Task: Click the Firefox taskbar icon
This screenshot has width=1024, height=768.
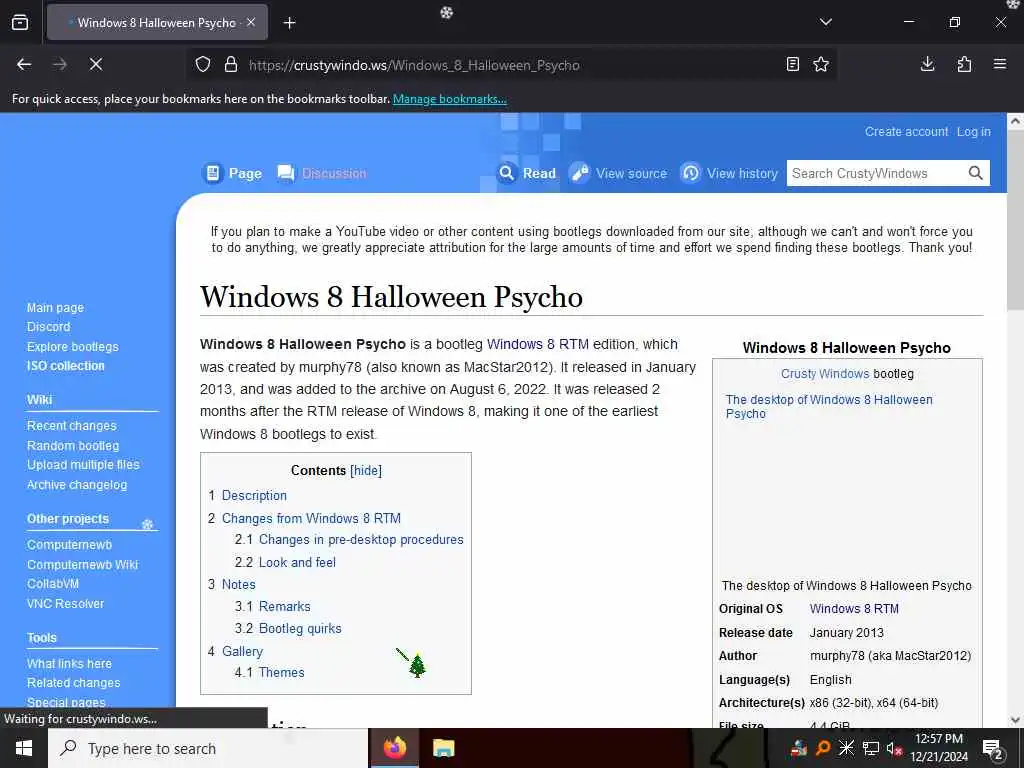Action: click(394, 748)
